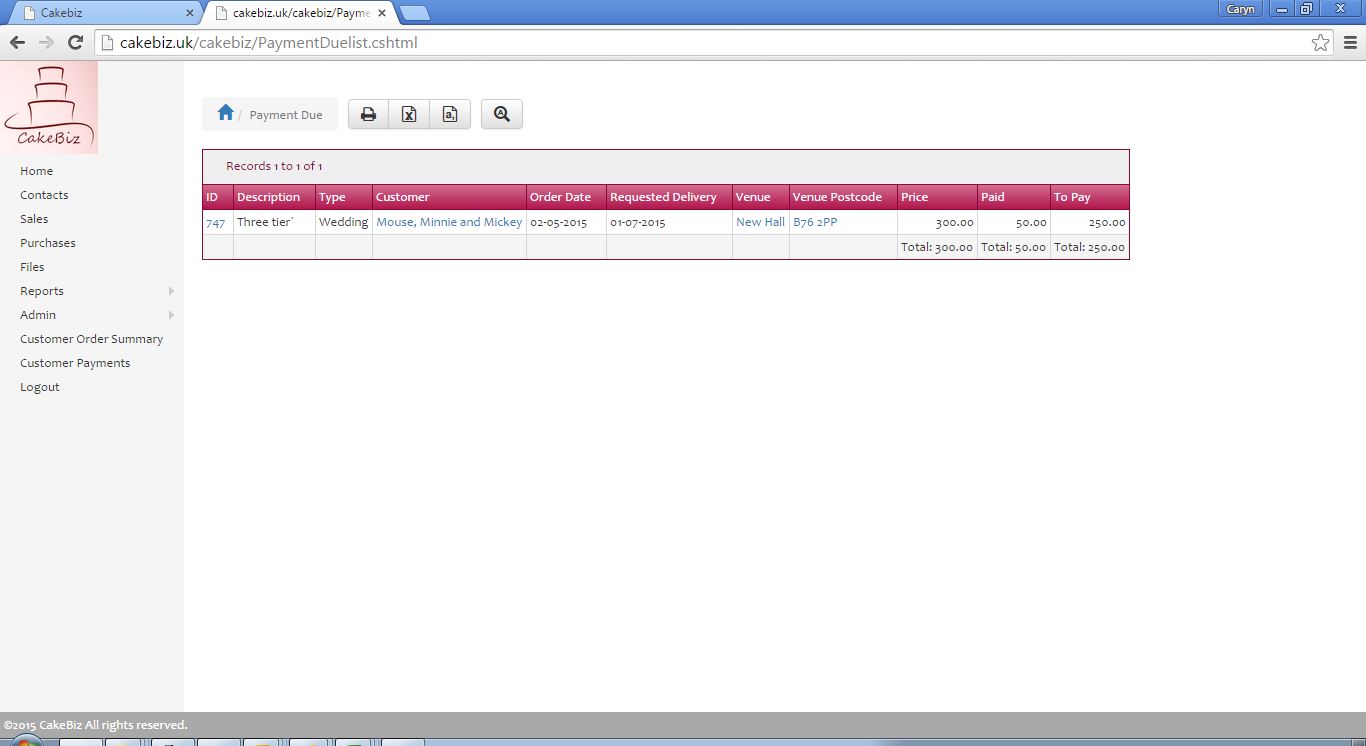
Task: Export data using the text file icon
Action: tap(449, 113)
